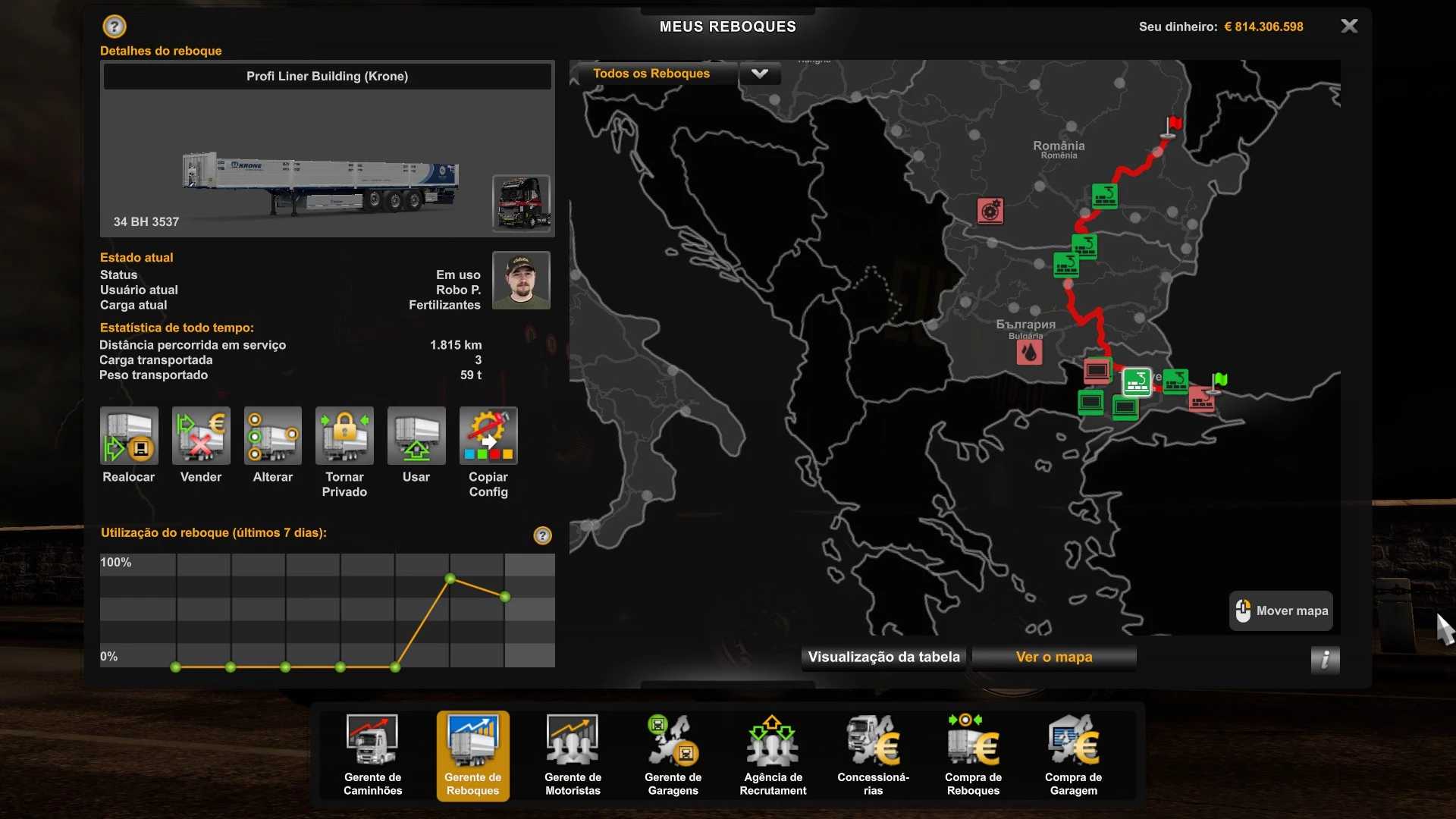
Task: Click the Realocar trailer icon
Action: tap(129, 436)
